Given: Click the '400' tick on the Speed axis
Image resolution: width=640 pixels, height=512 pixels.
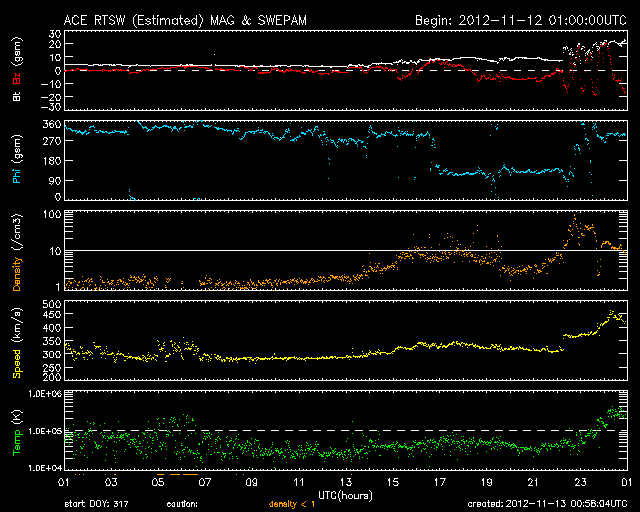Looking at the screenshot, I should tap(52, 328).
